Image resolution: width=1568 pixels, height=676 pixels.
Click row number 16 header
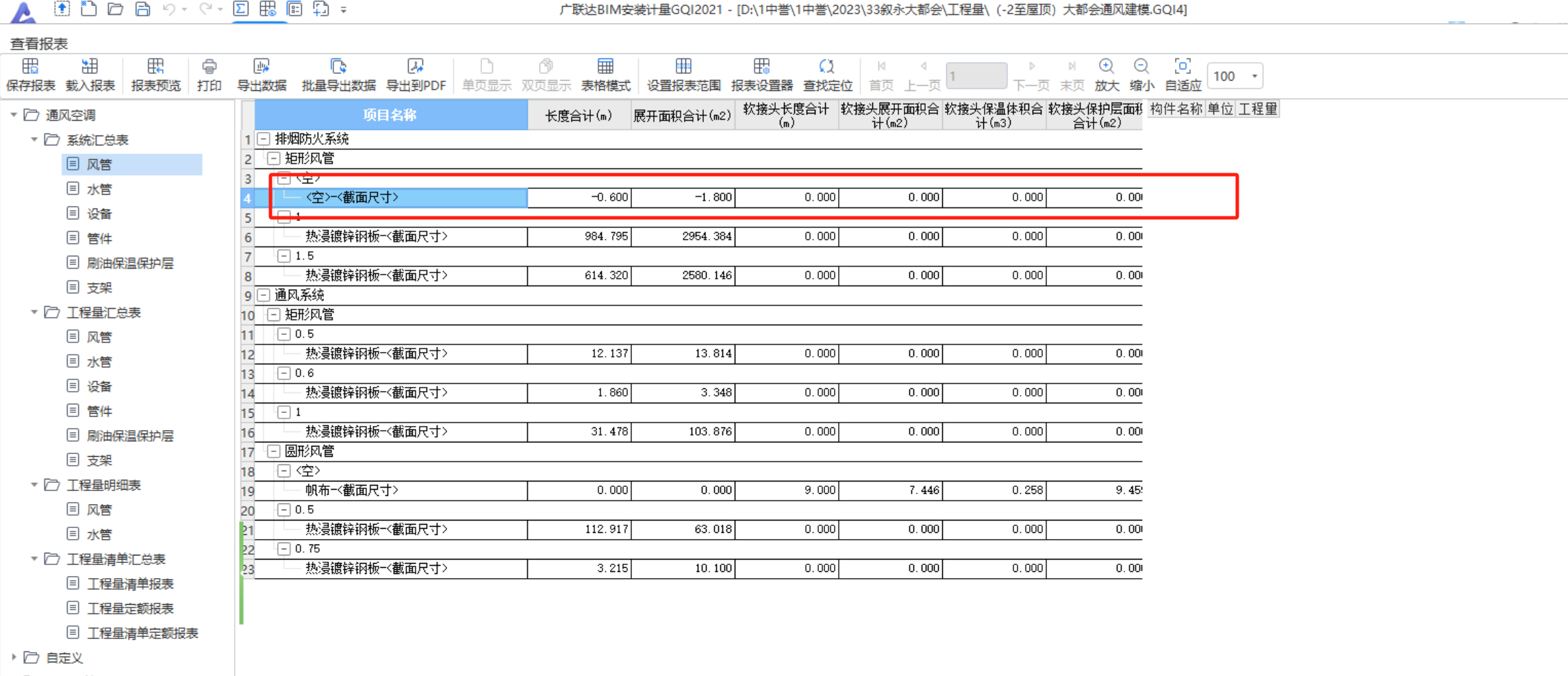pos(247,432)
